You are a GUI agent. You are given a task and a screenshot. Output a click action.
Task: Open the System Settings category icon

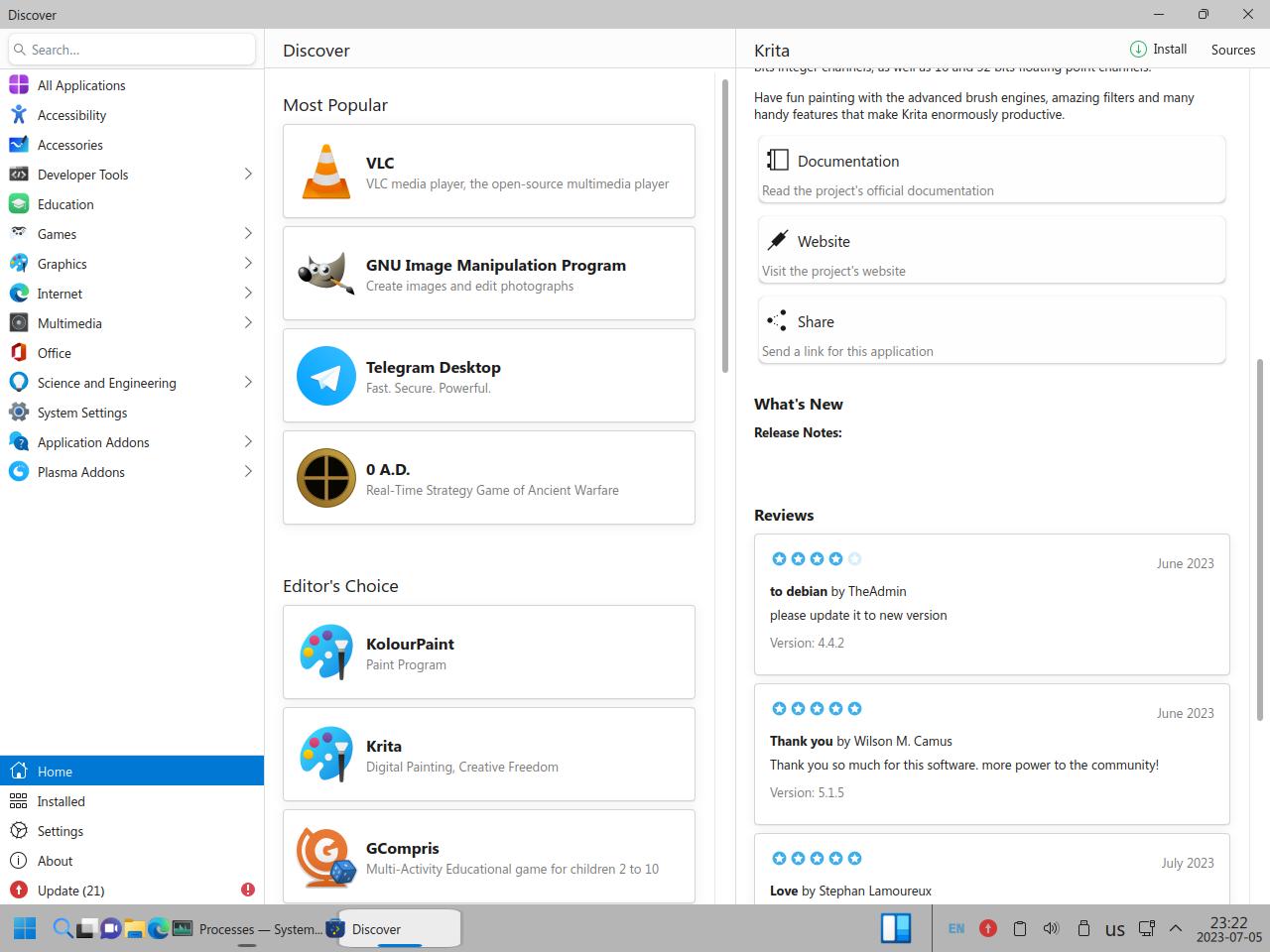click(19, 413)
